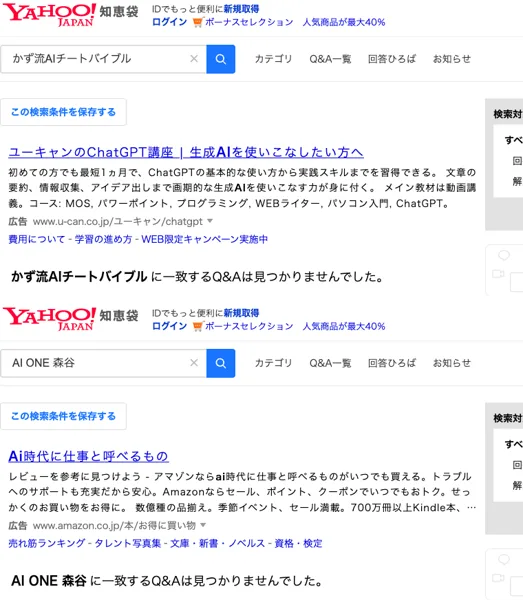
Task: Click shopping cart icon in upper header
Action: 197,22
